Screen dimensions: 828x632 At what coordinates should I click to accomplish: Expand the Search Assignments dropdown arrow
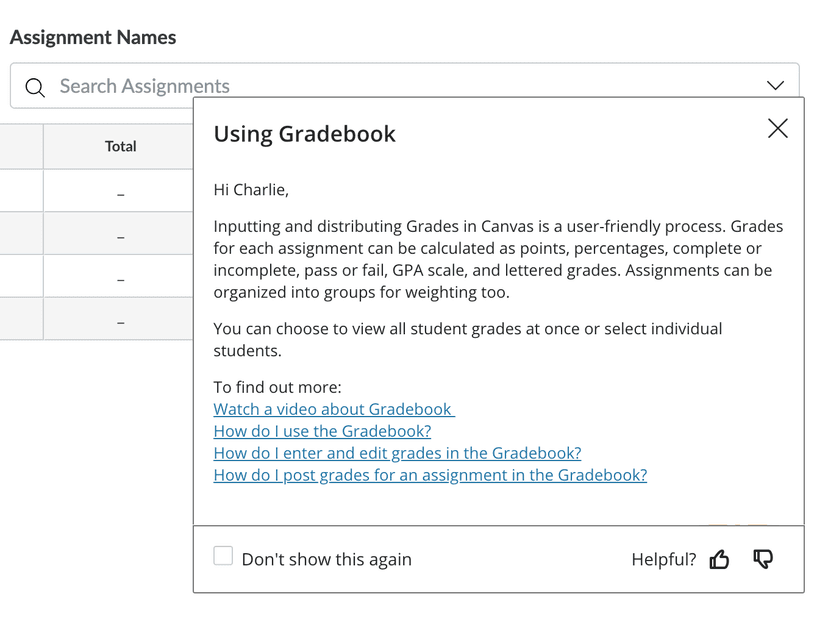pyautogui.click(x=775, y=86)
